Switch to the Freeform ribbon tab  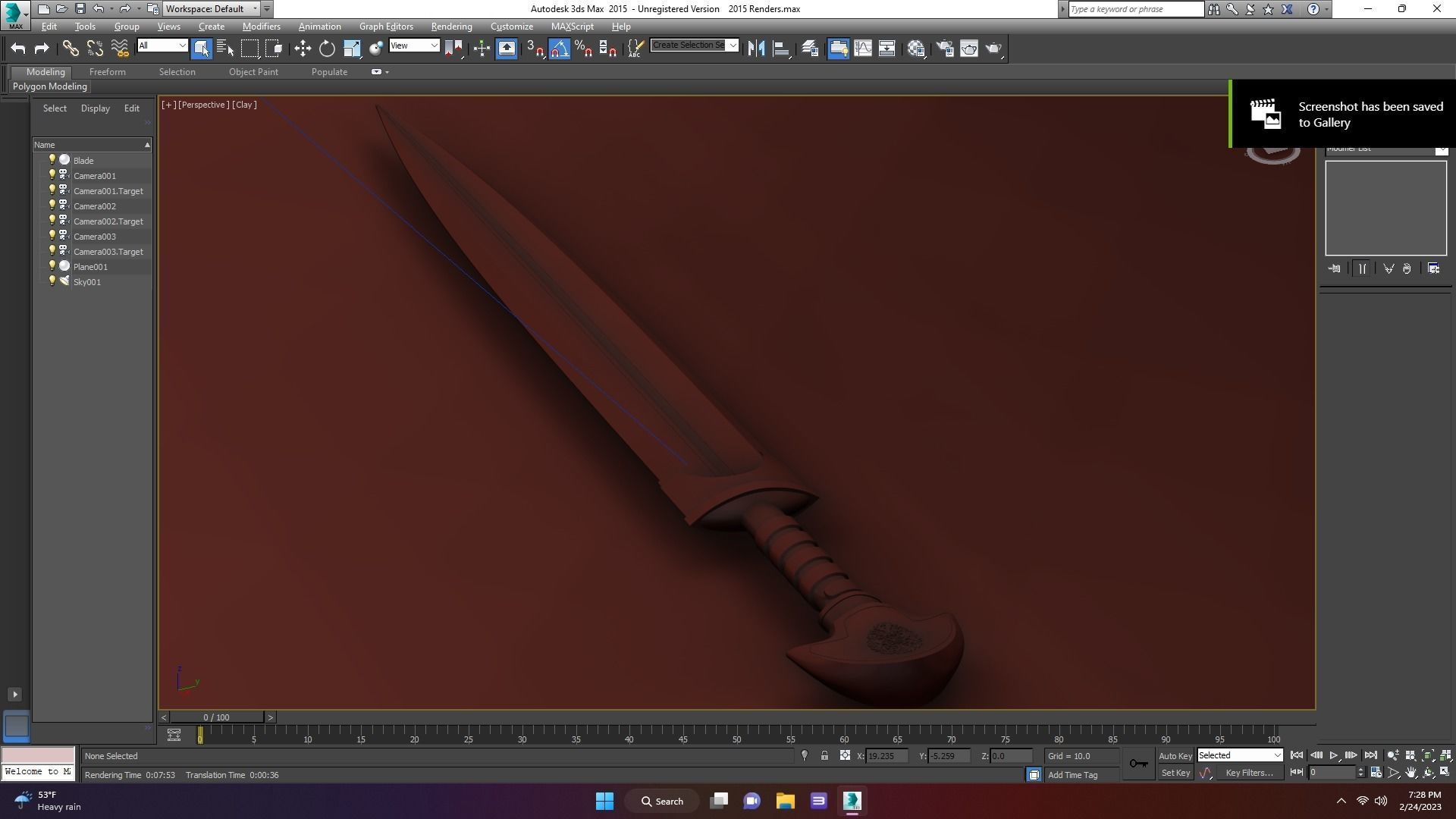(108, 72)
